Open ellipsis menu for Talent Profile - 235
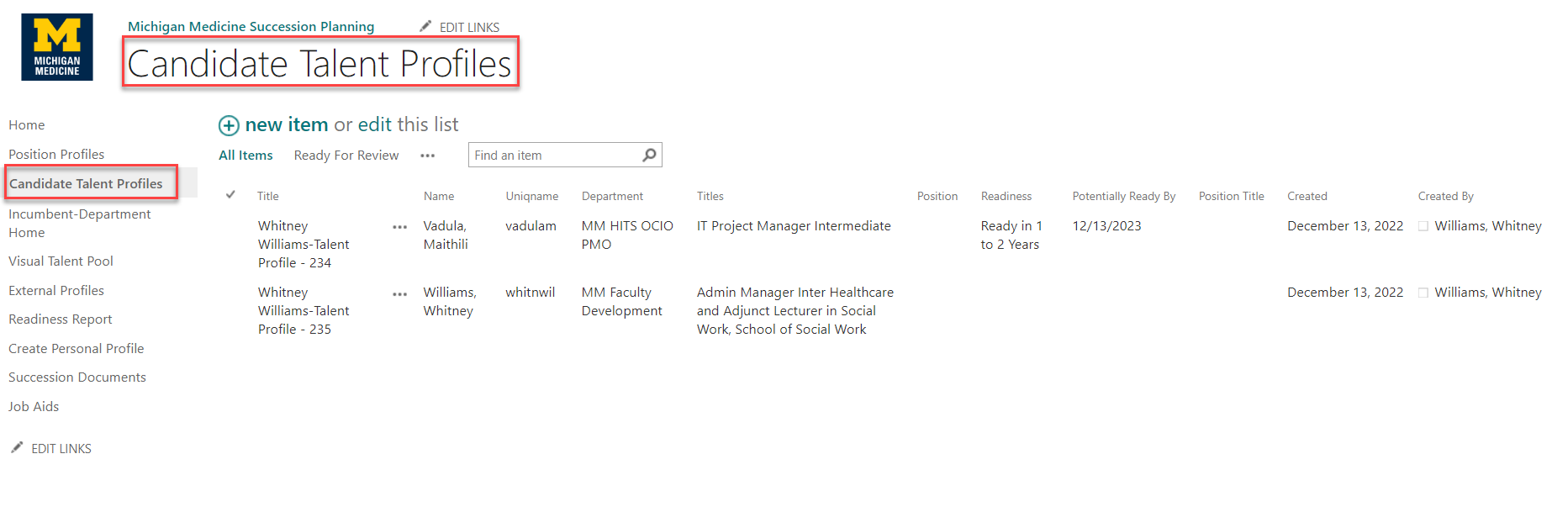Screen dimensions: 1568x512 pyautogui.click(x=400, y=294)
